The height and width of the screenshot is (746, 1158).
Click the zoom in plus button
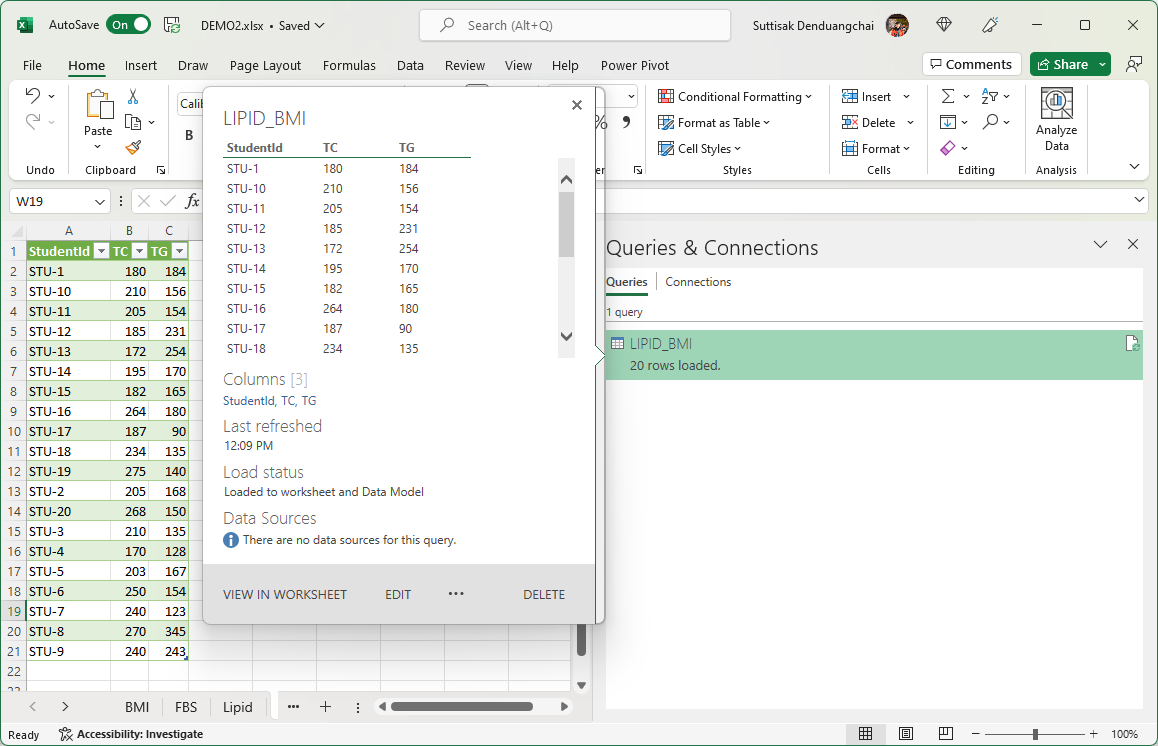[1094, 733]
